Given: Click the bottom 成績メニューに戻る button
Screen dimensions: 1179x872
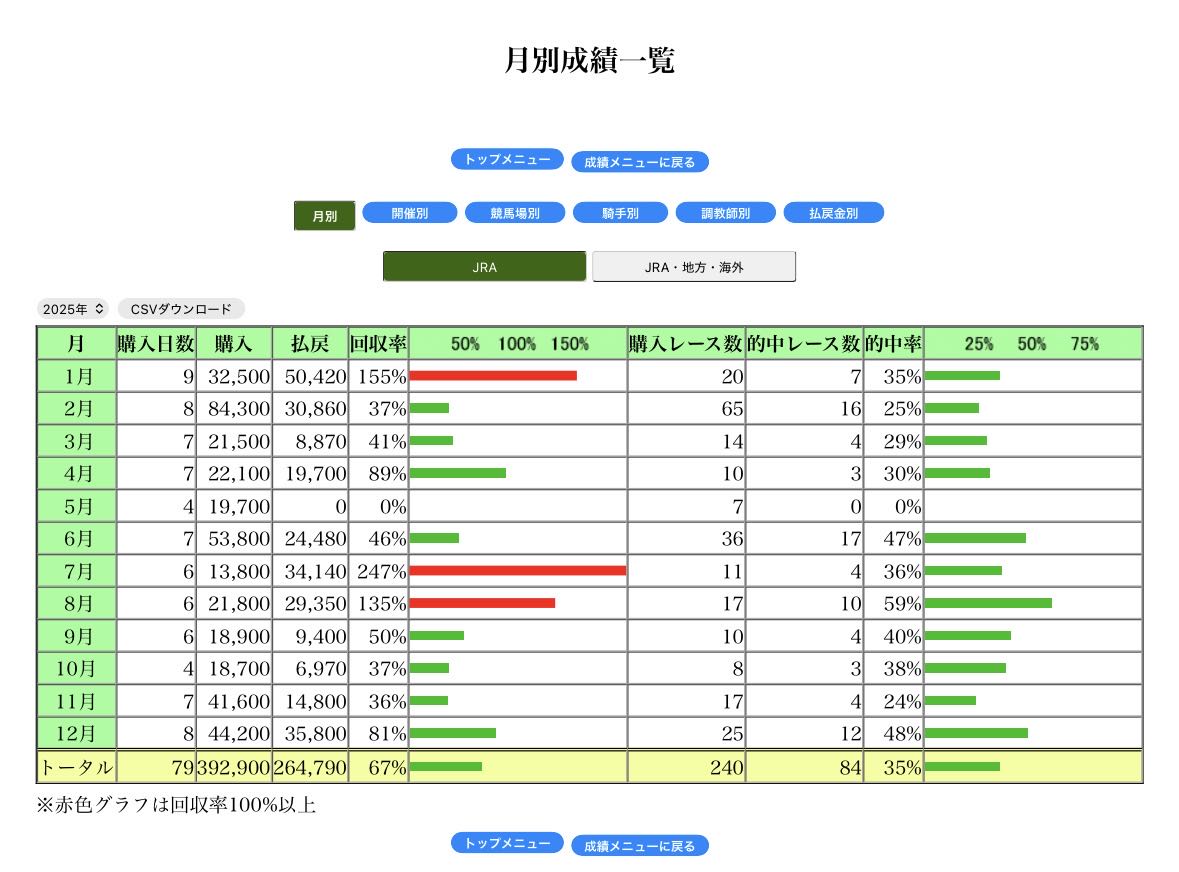Looking at the screenshot, I should coord(639,846).
